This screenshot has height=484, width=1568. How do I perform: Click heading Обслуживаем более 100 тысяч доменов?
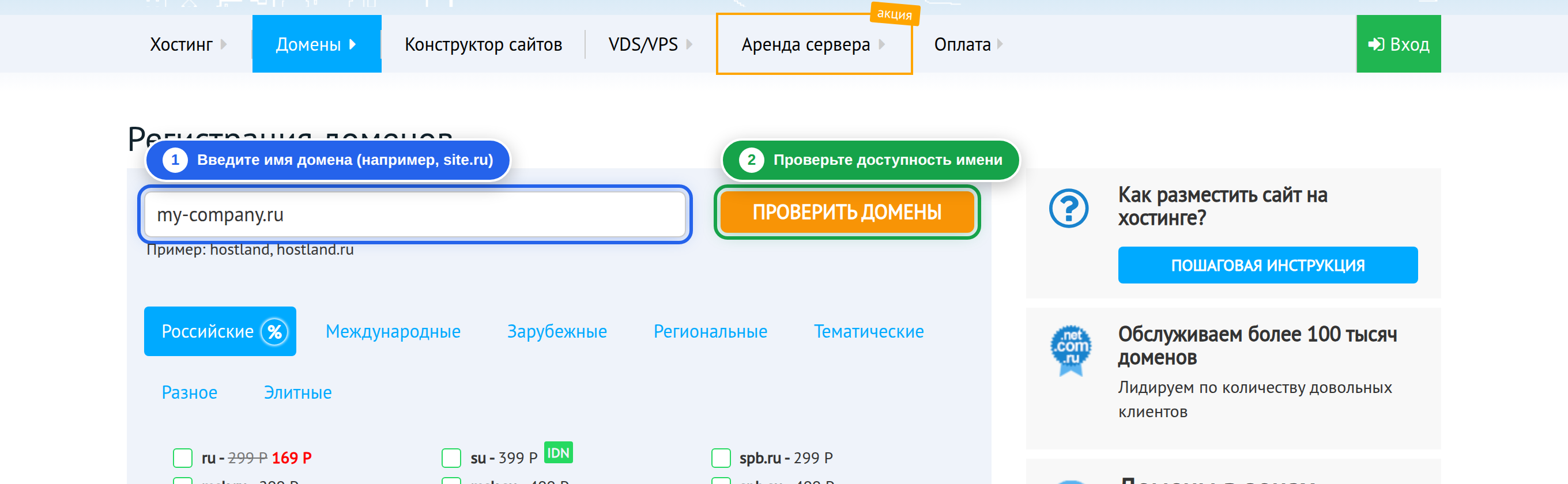coord(1257,345)
